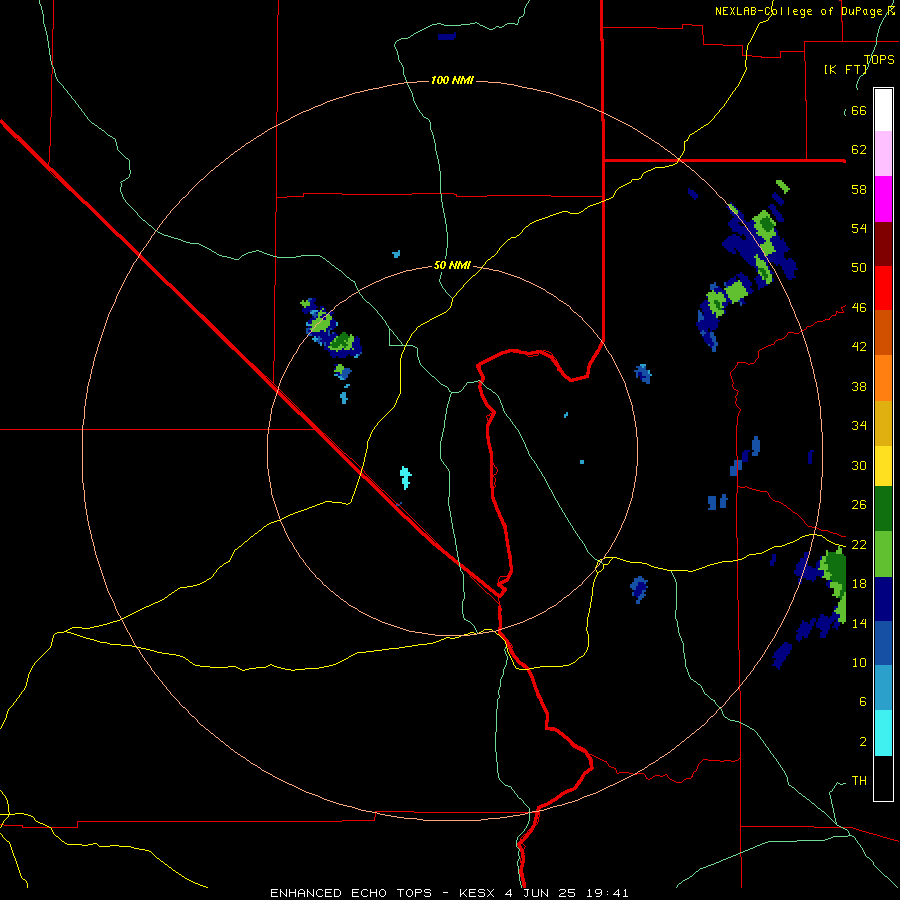
Task: Click the legend value "46"
Action: point(859,308)
